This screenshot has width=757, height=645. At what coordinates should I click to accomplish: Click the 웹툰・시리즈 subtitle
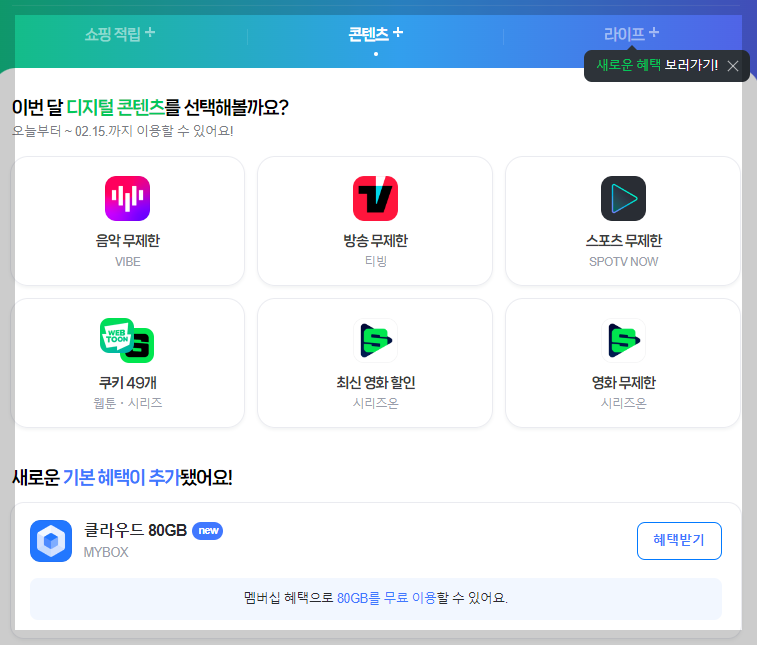pyautogui.click(x=127, y=403)
